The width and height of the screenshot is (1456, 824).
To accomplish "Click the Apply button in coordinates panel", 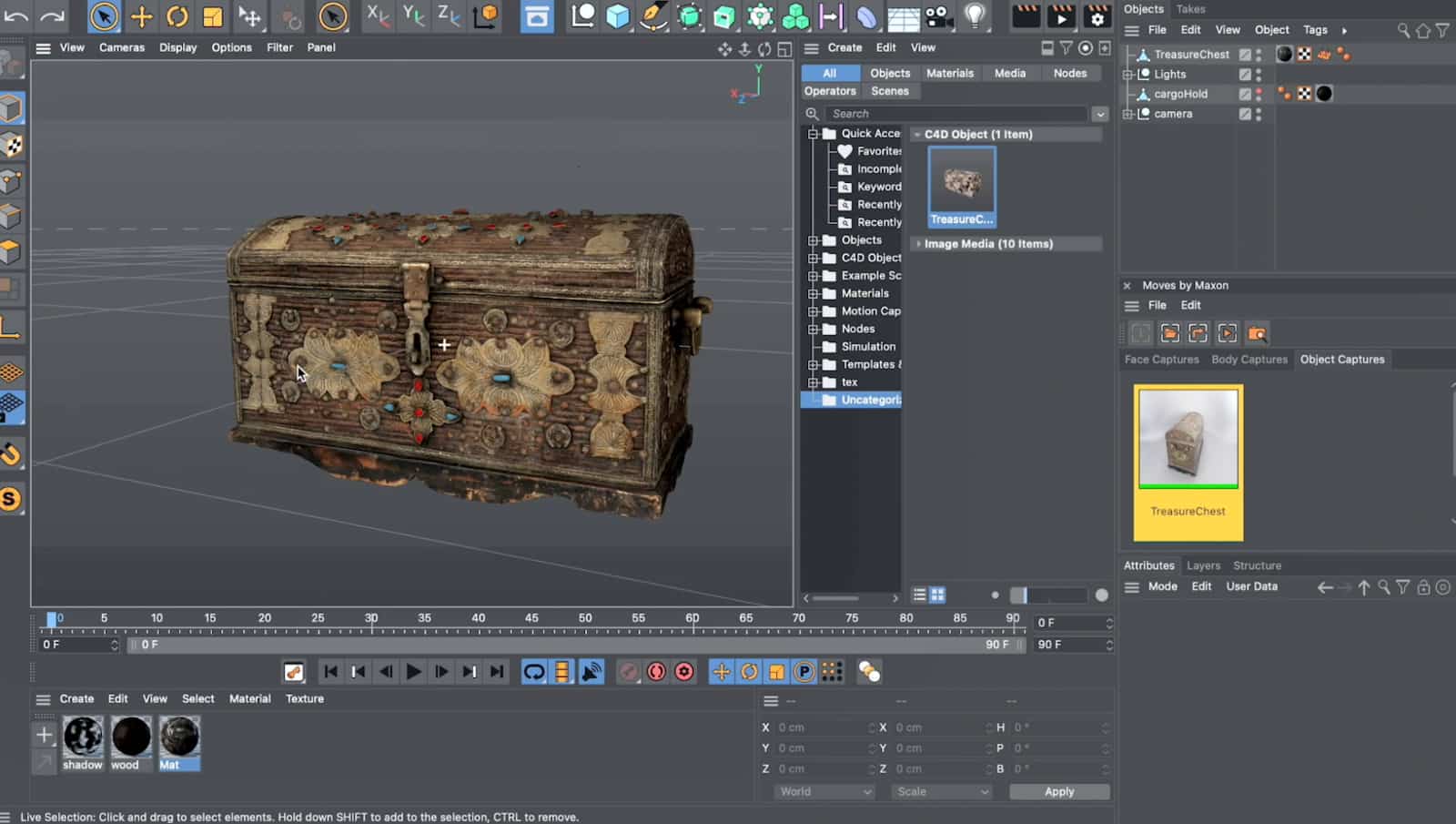I will 1059,792.
